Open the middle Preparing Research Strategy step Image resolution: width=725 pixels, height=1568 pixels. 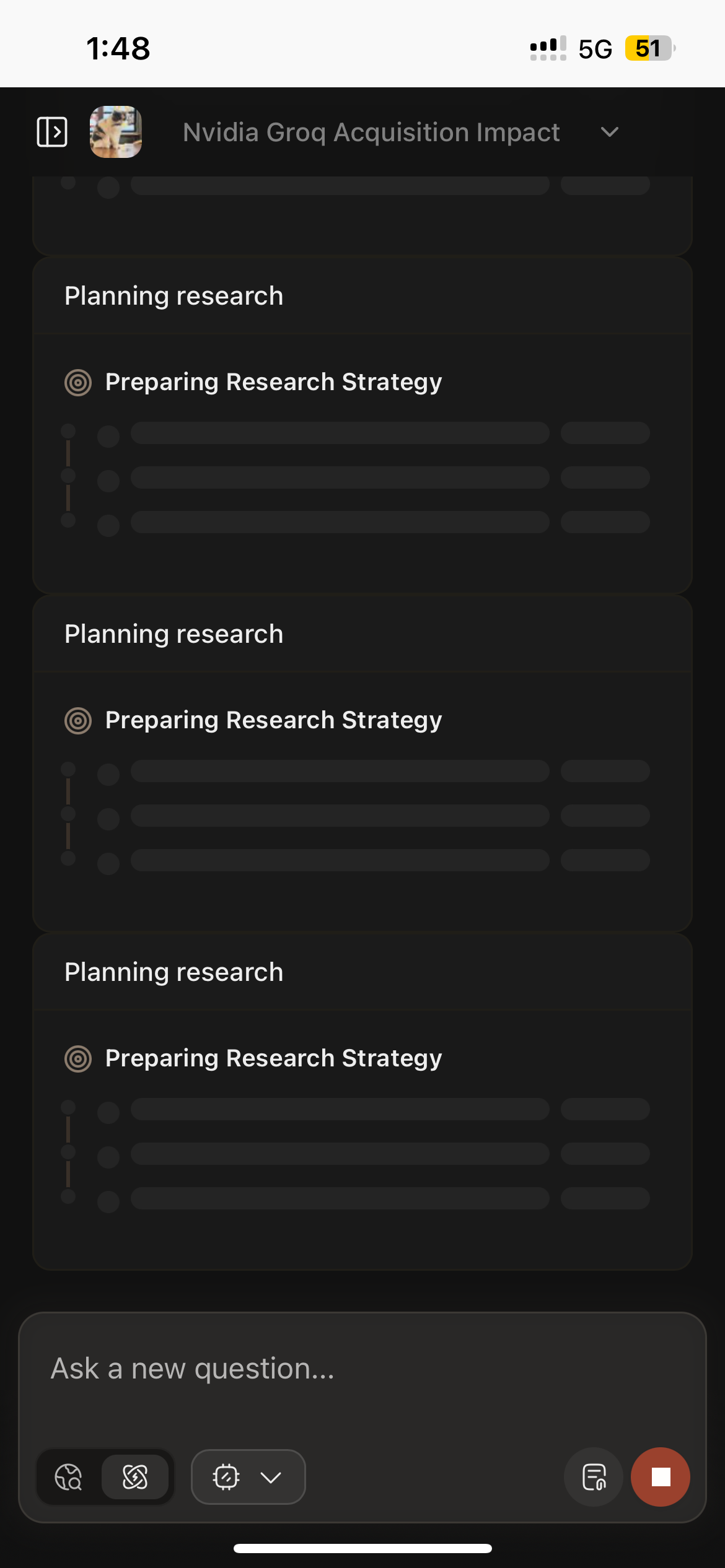click(273, 720)
